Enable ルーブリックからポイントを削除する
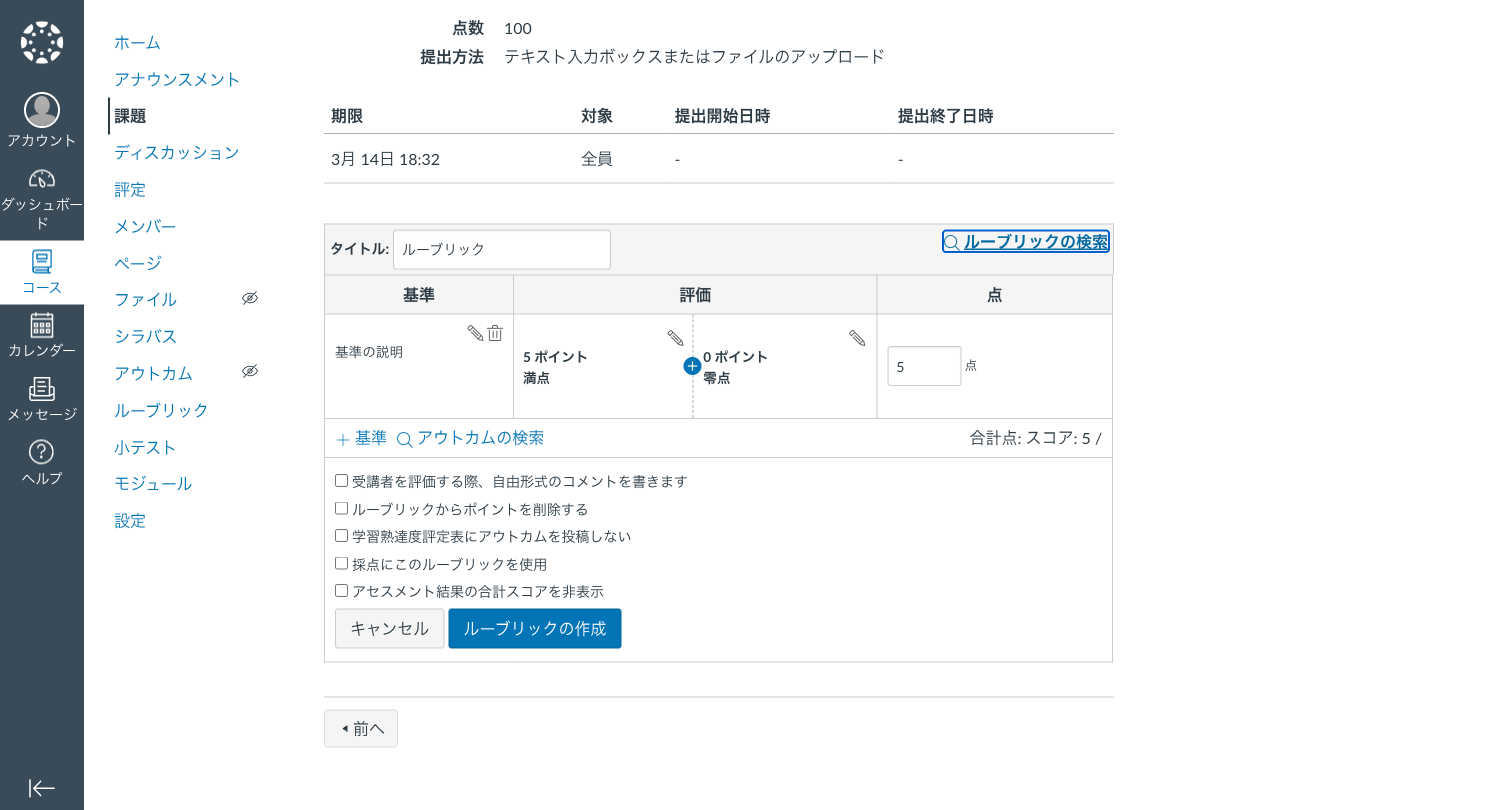 click(341, 508)
